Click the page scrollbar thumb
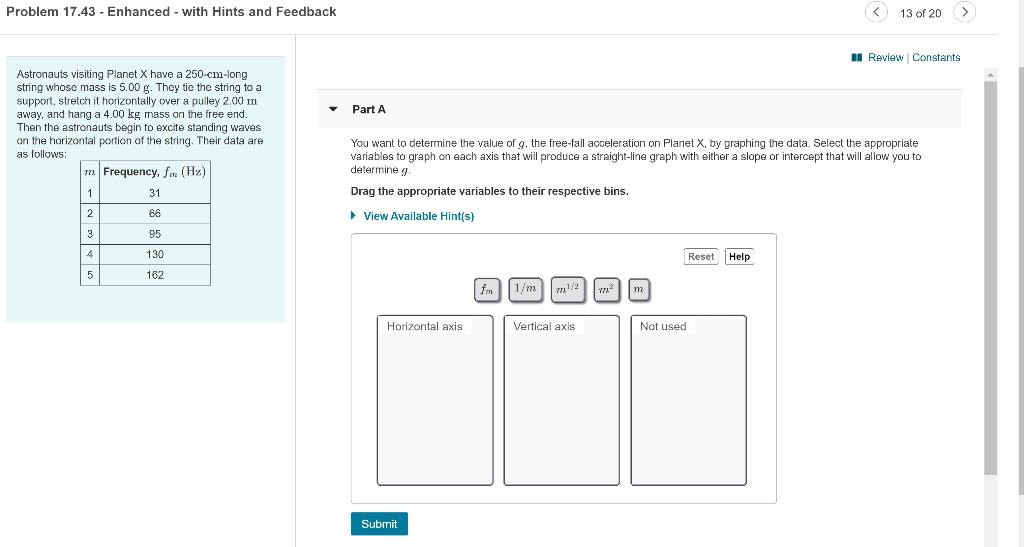The height and width of the screenshot is (547, 1024). 991,277
